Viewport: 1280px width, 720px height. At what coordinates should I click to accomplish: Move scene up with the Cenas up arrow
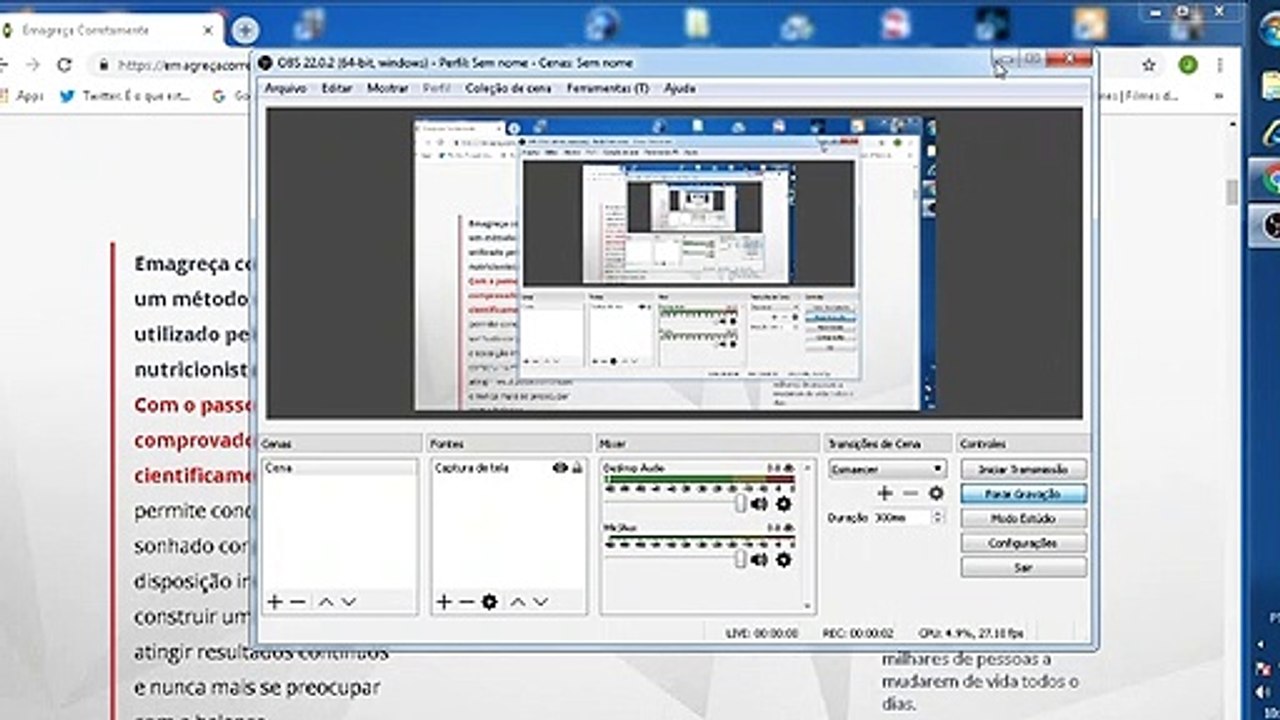pos(326,602)
